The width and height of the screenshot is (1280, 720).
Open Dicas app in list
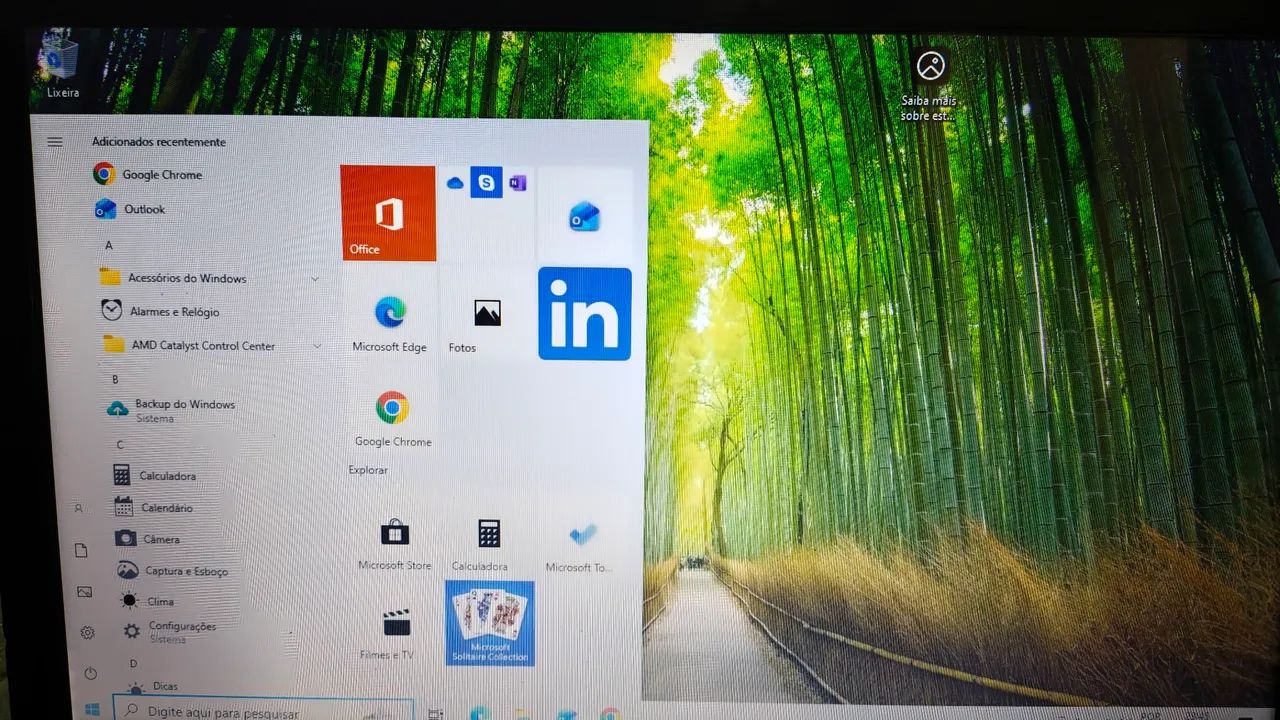[x=150, y=687]
